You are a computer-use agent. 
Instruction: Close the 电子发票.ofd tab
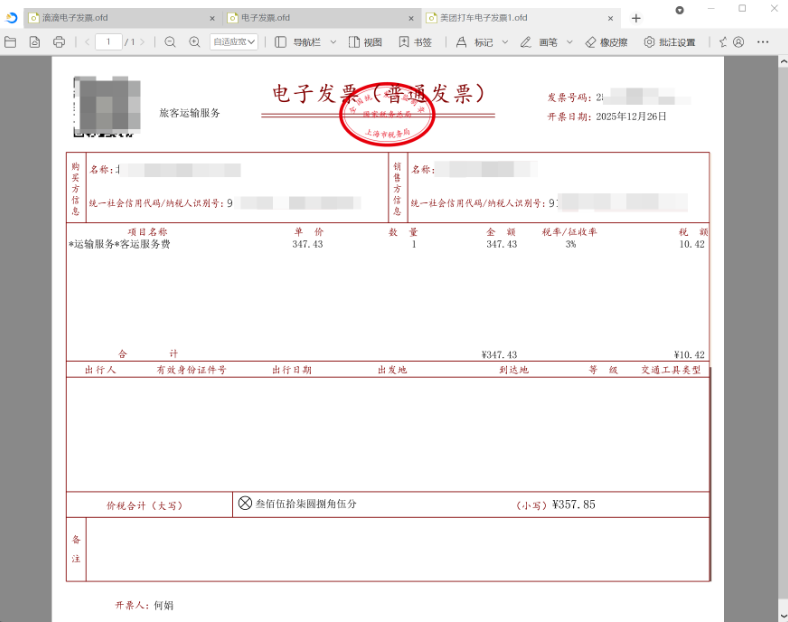pos(411,18)
